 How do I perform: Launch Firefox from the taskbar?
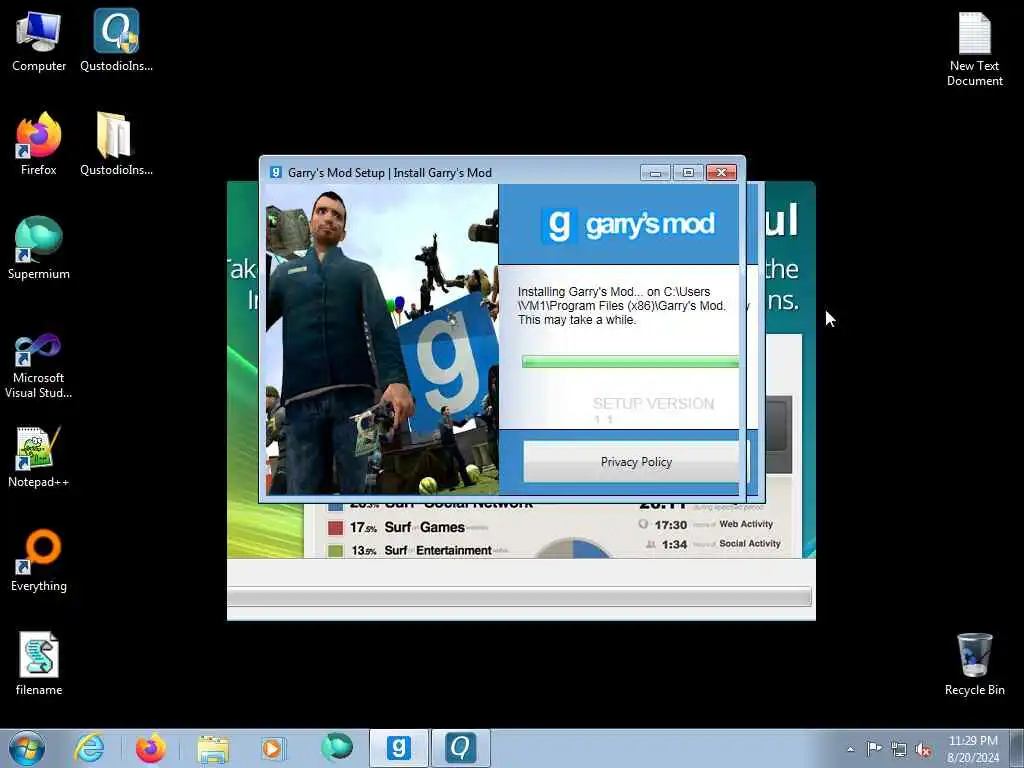pyautogui.click(x=151, y=748)
